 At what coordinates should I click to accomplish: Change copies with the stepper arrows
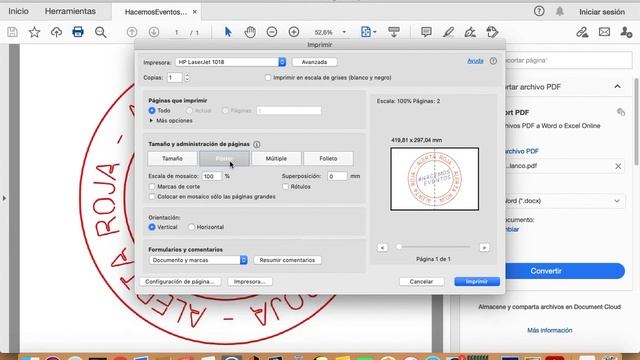pyautogui.click(x=187, y=78)
